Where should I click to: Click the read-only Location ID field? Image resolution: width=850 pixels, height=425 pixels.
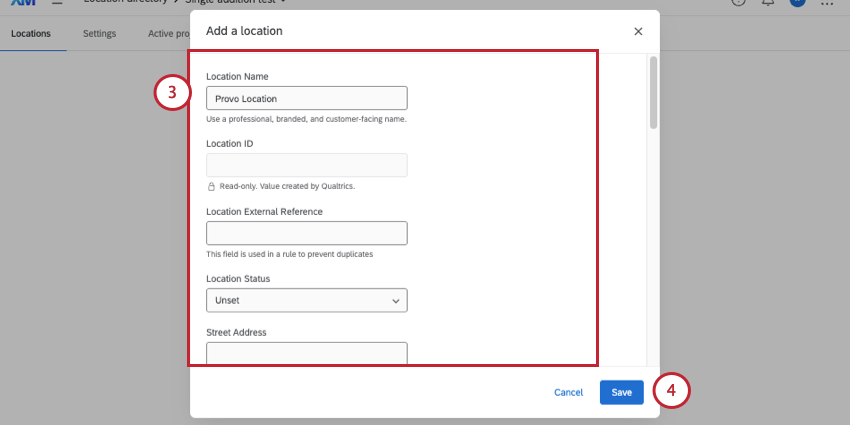pos(307,165)
